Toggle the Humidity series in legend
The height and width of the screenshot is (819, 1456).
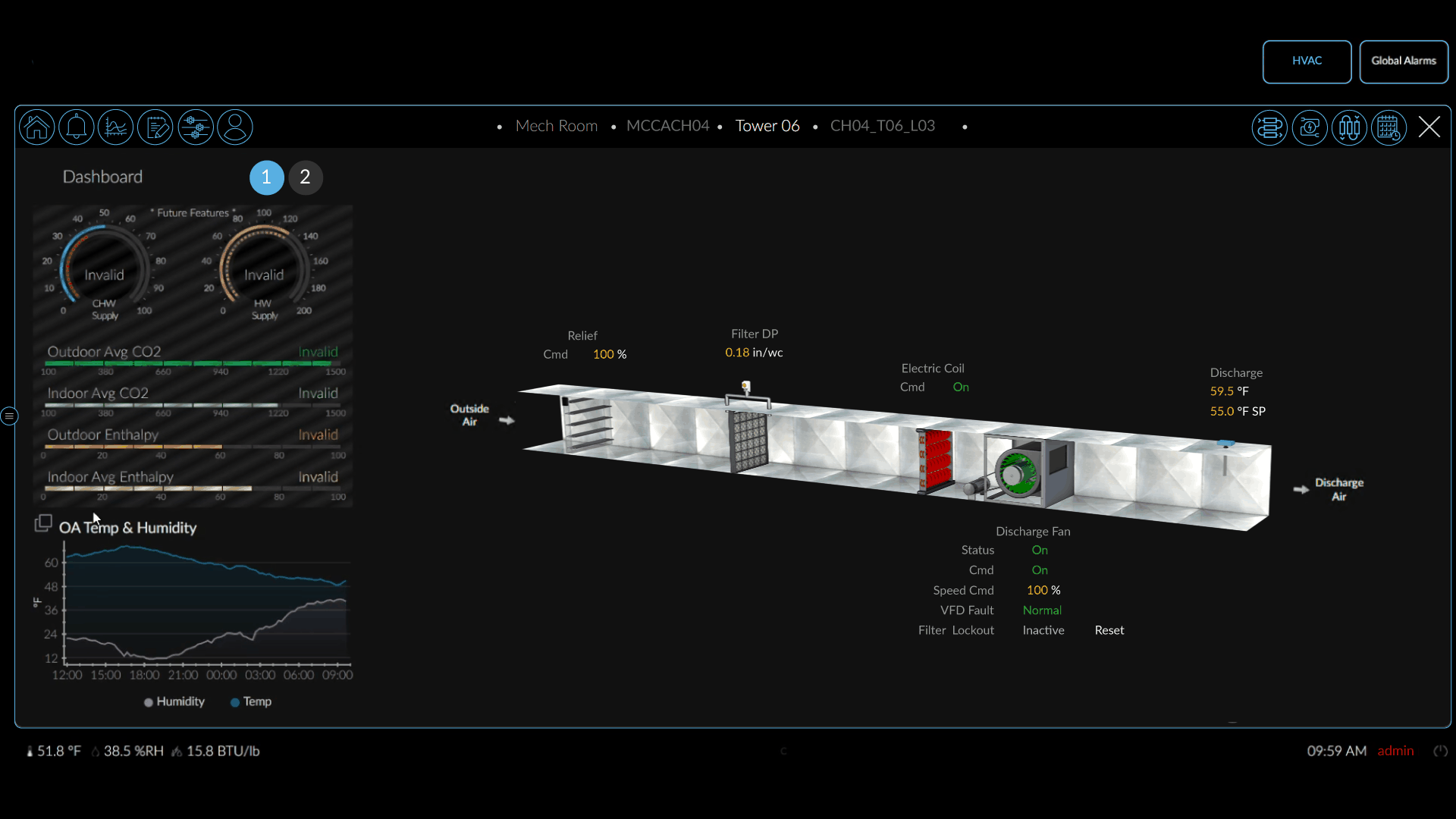(x=174, y=701)
